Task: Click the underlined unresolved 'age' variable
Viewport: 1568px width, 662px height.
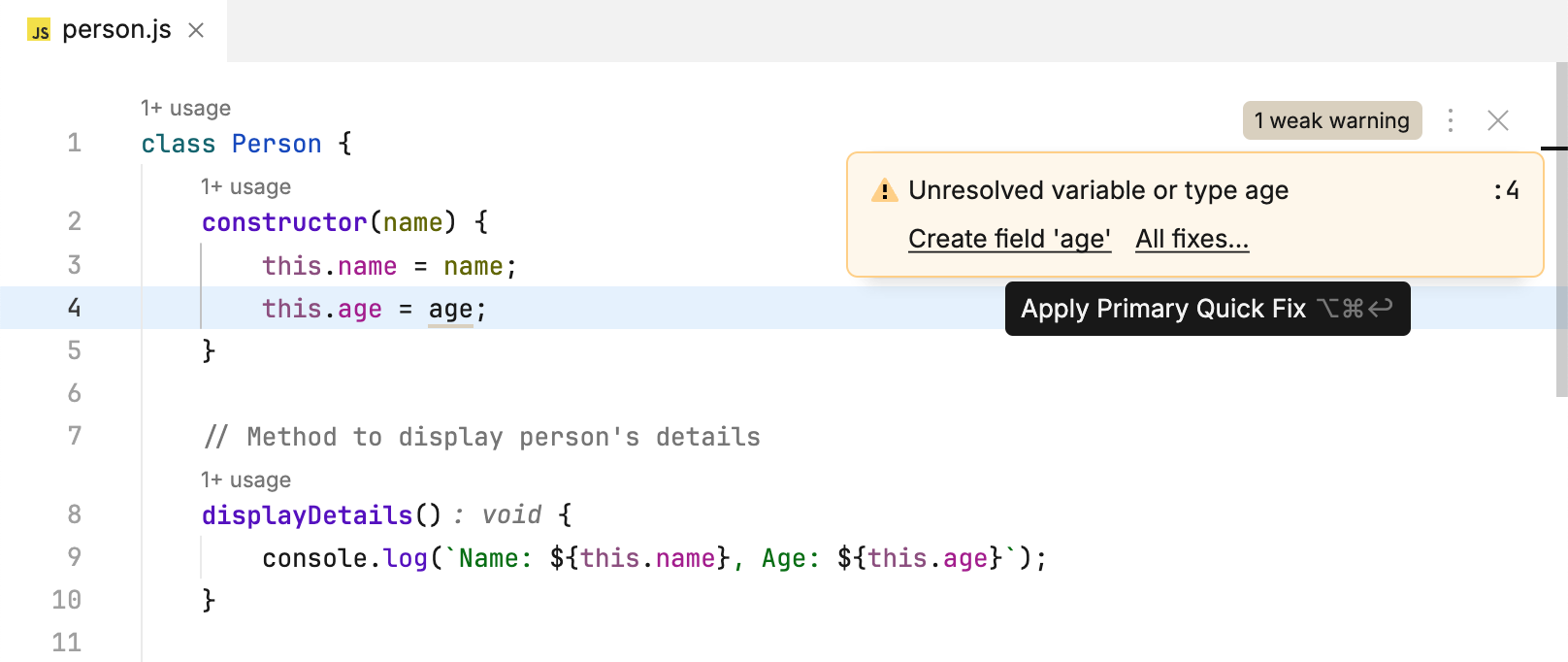Action: coord(450,309)
